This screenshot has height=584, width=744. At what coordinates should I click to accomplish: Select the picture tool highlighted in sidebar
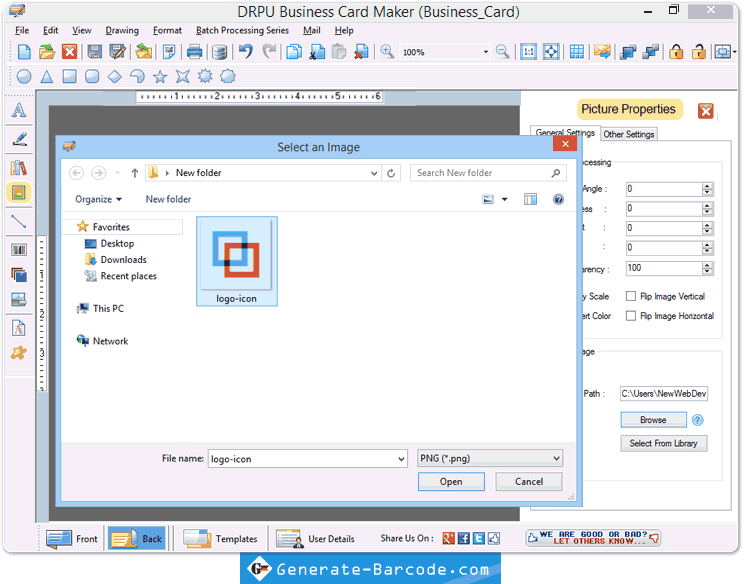coord(19,193)
